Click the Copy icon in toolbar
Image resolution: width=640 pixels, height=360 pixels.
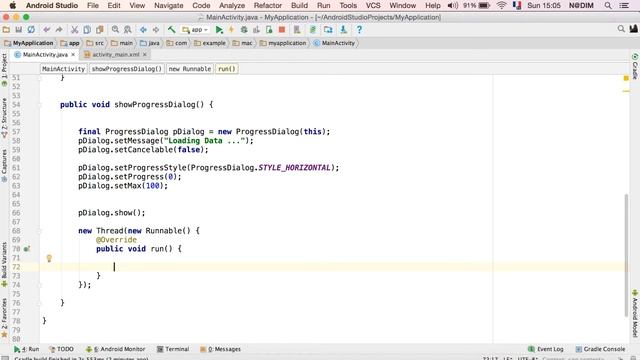[x=87, y=30]
